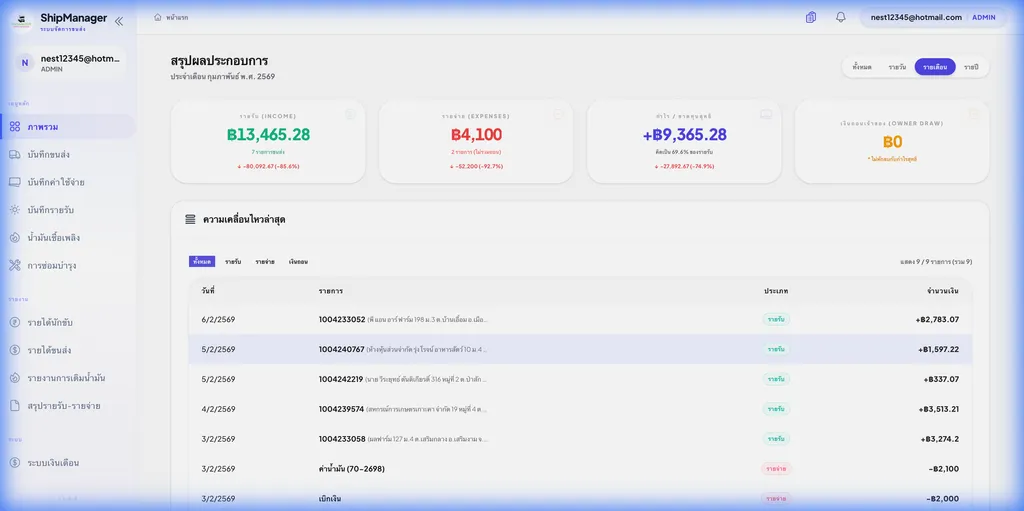Viewport: 1024px width, 511px height.
Task: Filter transactions by รายรับ tab
Action: (233, 261)
